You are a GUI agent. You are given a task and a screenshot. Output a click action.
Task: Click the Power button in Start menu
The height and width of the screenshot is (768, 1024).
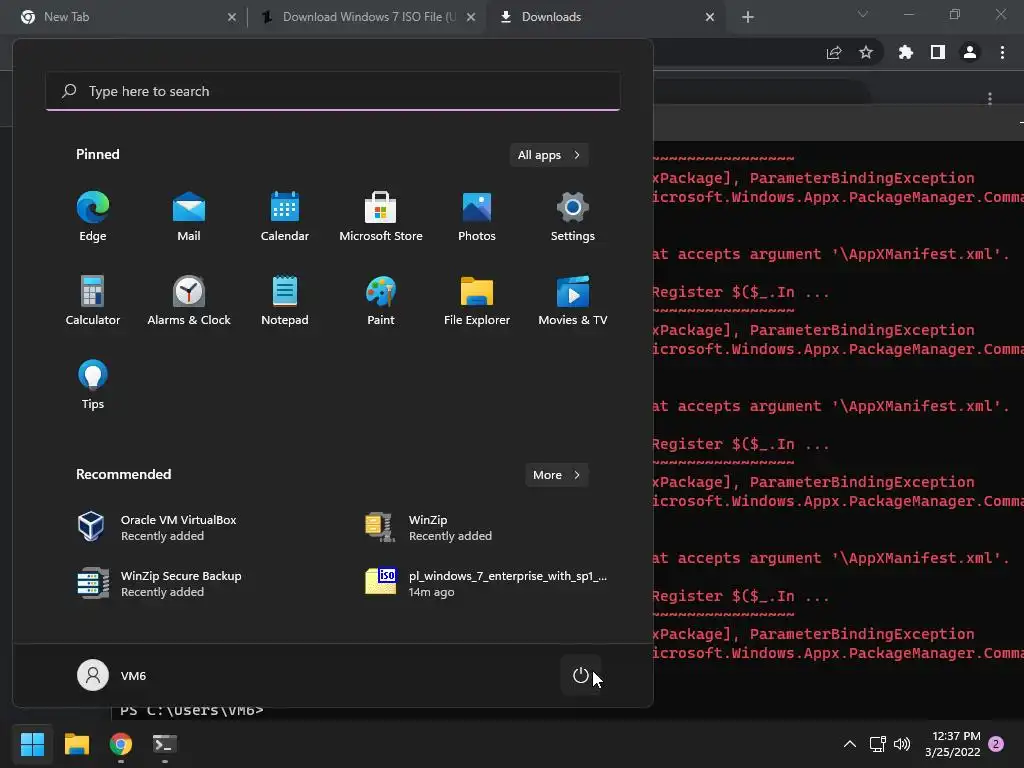click(x=581, y=675)
